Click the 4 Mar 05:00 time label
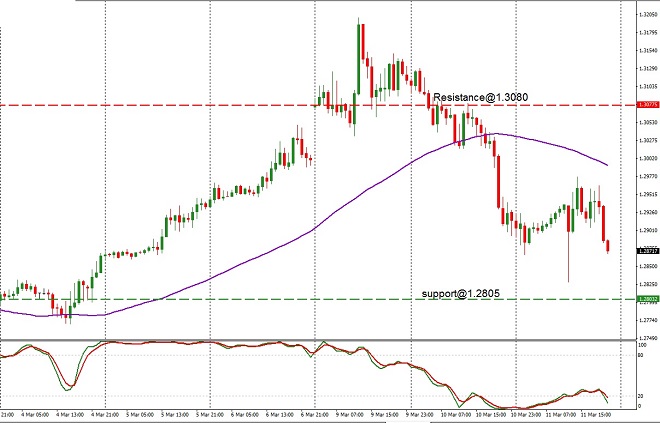The height and width of the screenshot is (423, 660). (x=35, y=414)
